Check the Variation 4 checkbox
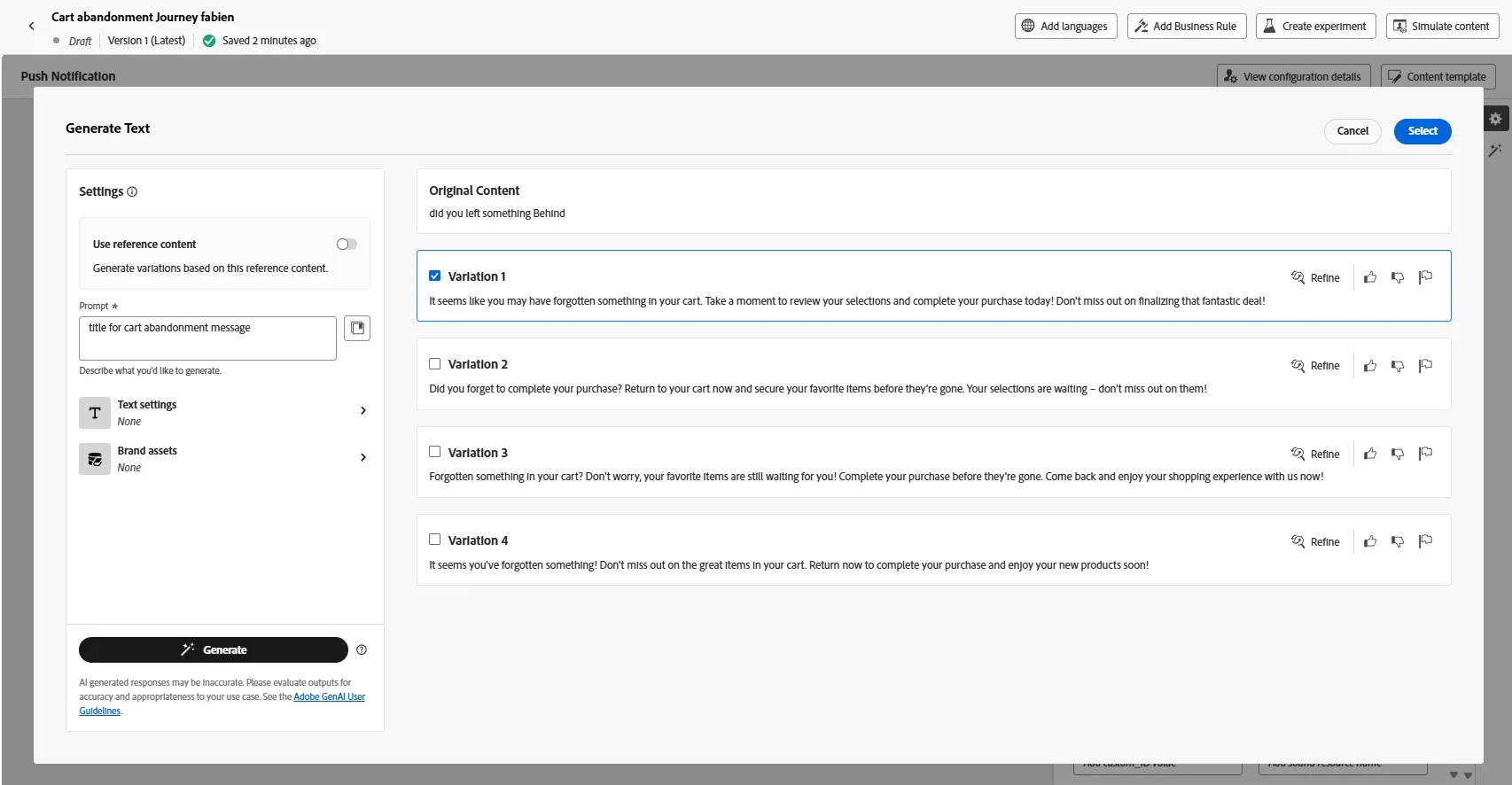Screen dimensions: 1512x785 (x=435, y=540)
